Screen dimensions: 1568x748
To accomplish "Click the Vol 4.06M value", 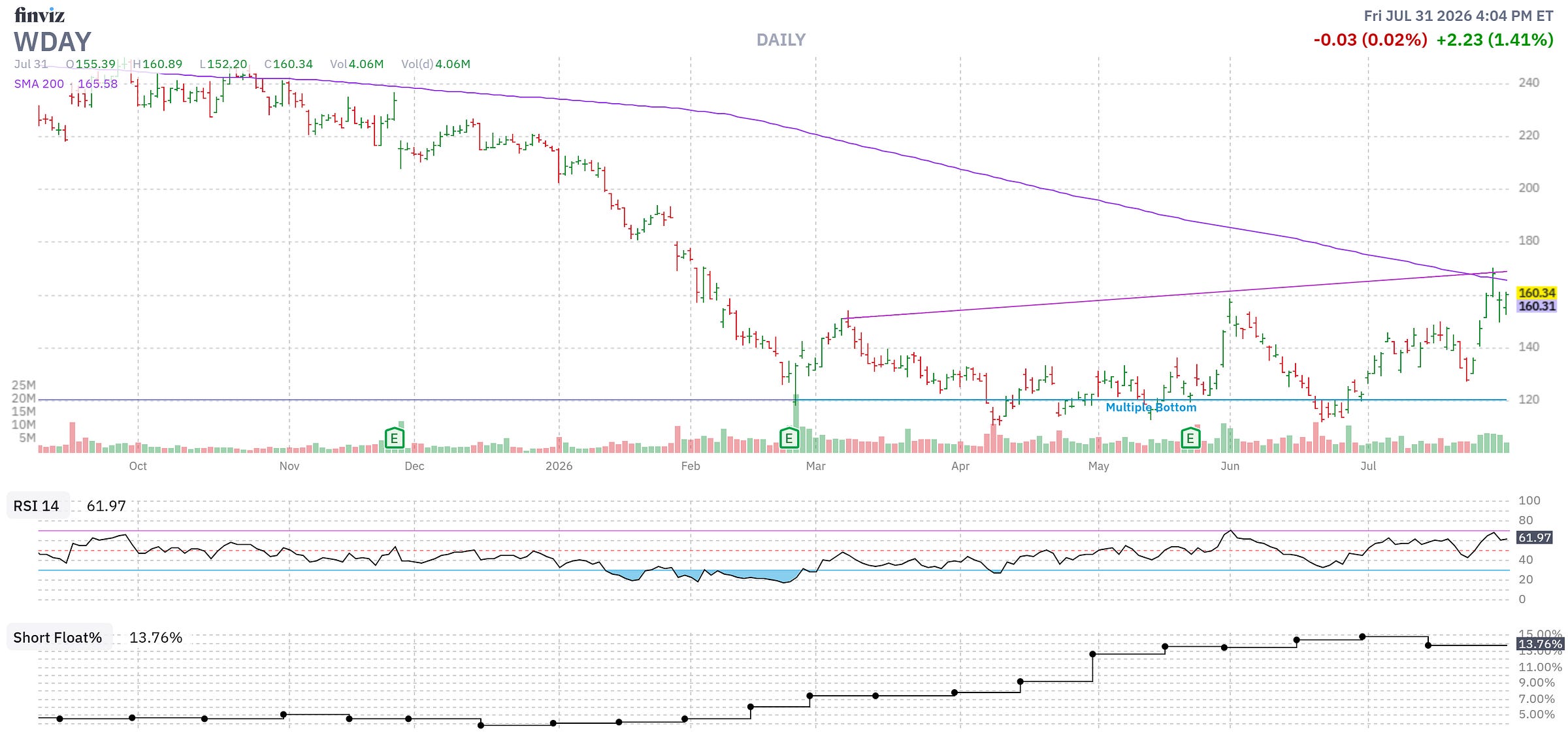I will (x=357, y=64).
